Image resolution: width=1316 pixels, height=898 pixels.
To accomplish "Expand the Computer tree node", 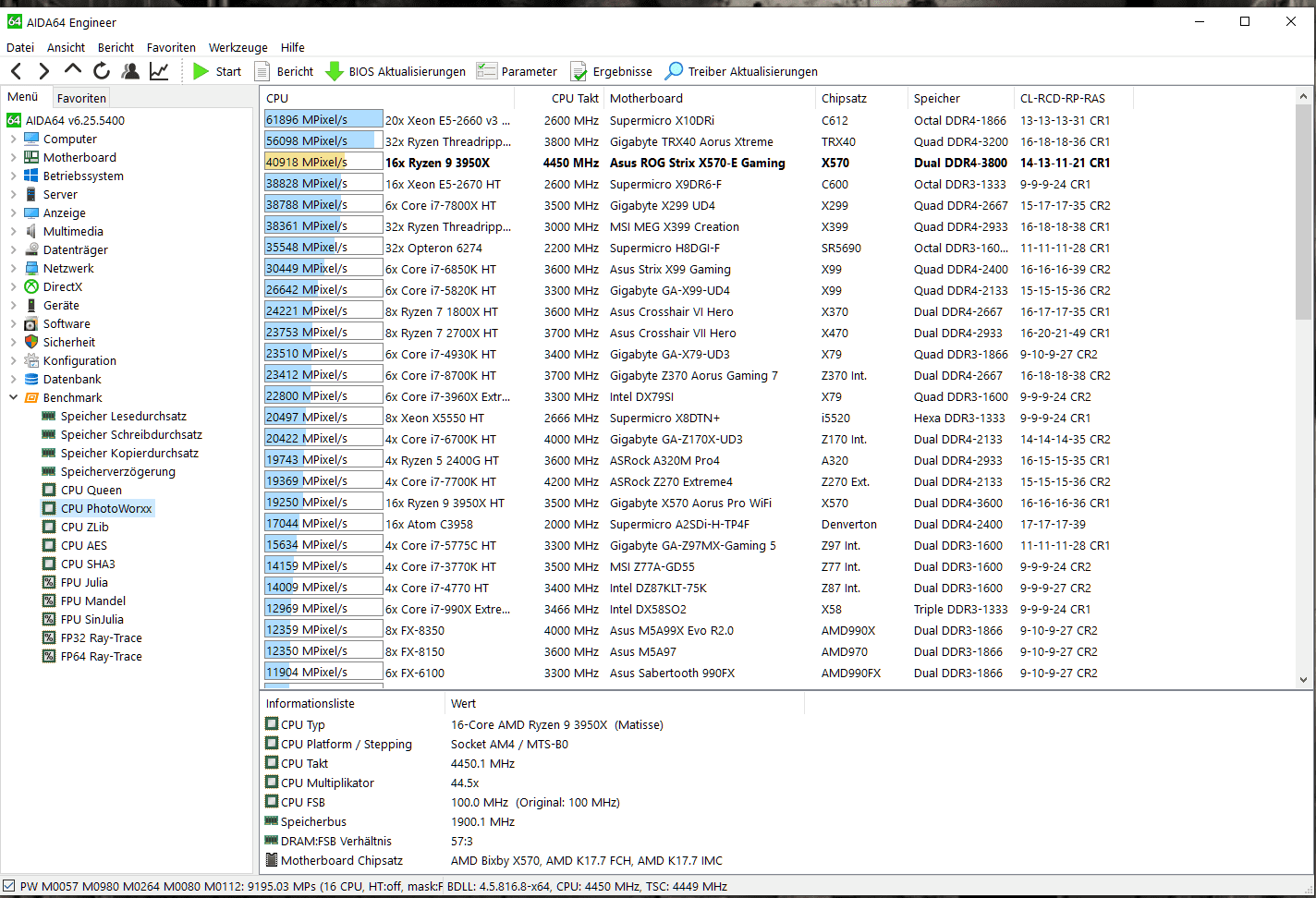I will click(14, 139).
